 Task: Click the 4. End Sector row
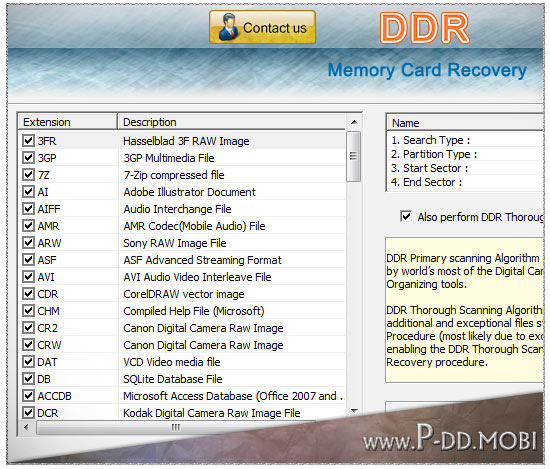click(x=465, y=182)
